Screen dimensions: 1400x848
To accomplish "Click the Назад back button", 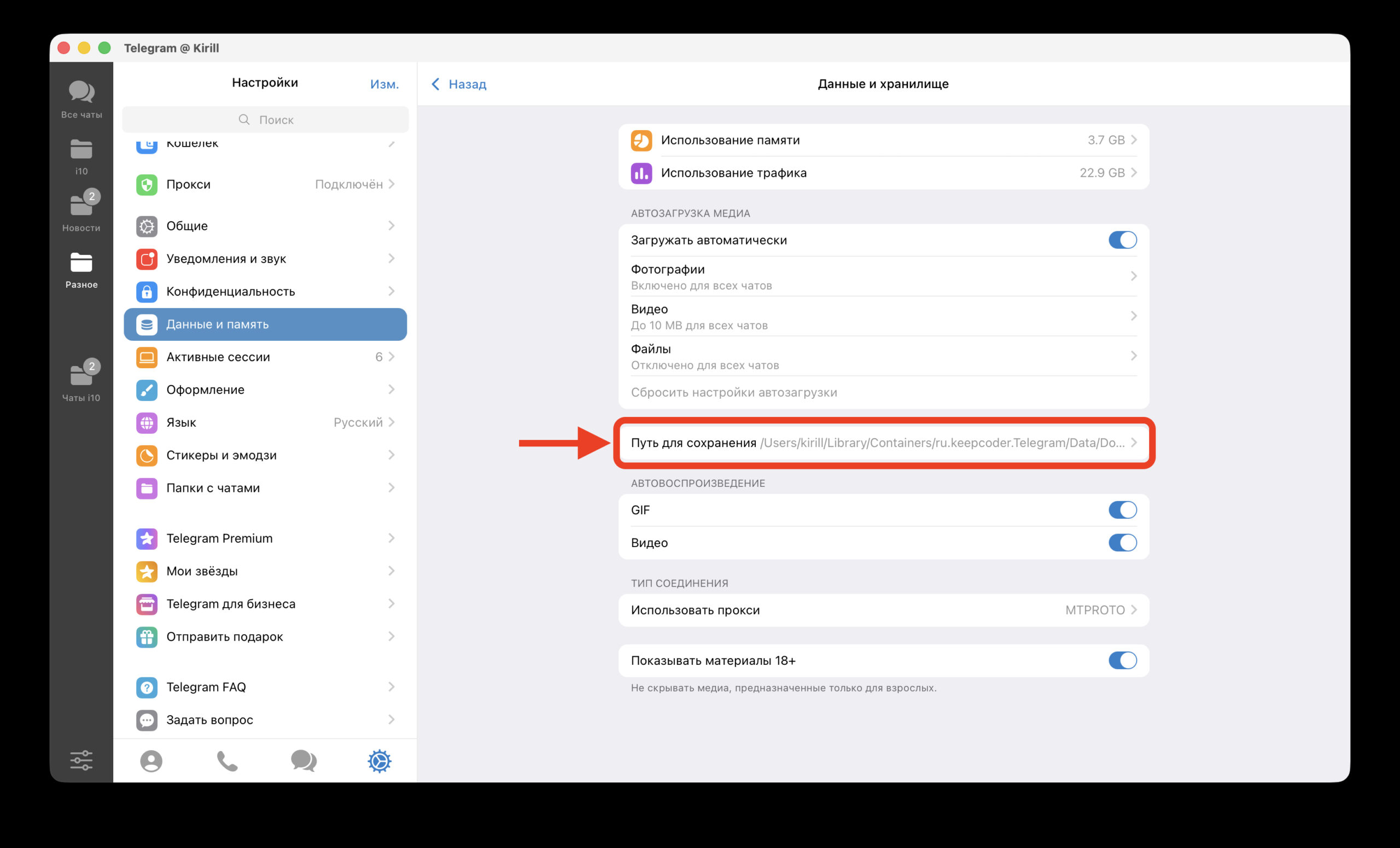I will (459, 84).
